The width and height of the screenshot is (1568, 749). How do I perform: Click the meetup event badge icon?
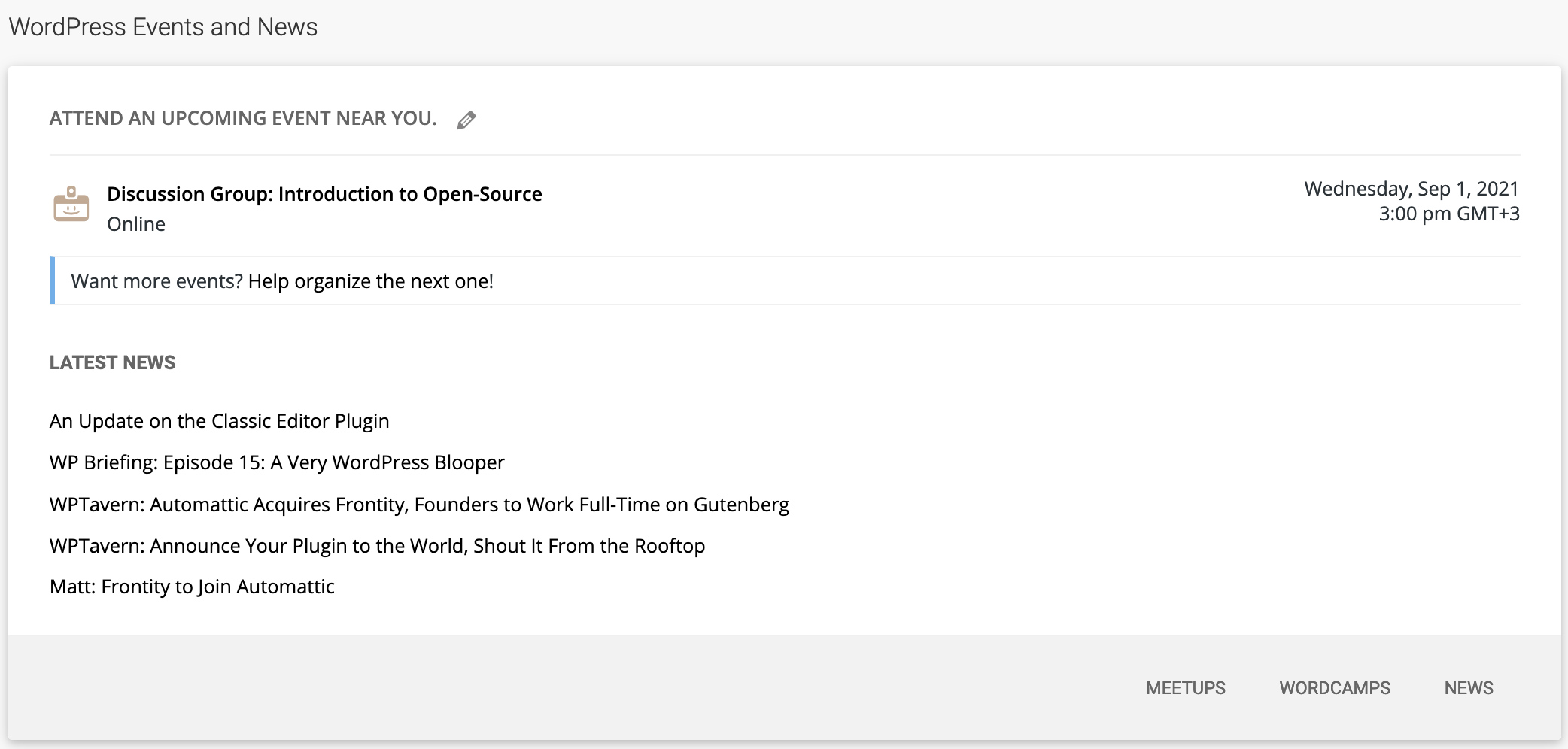click(x=71, y=205)
